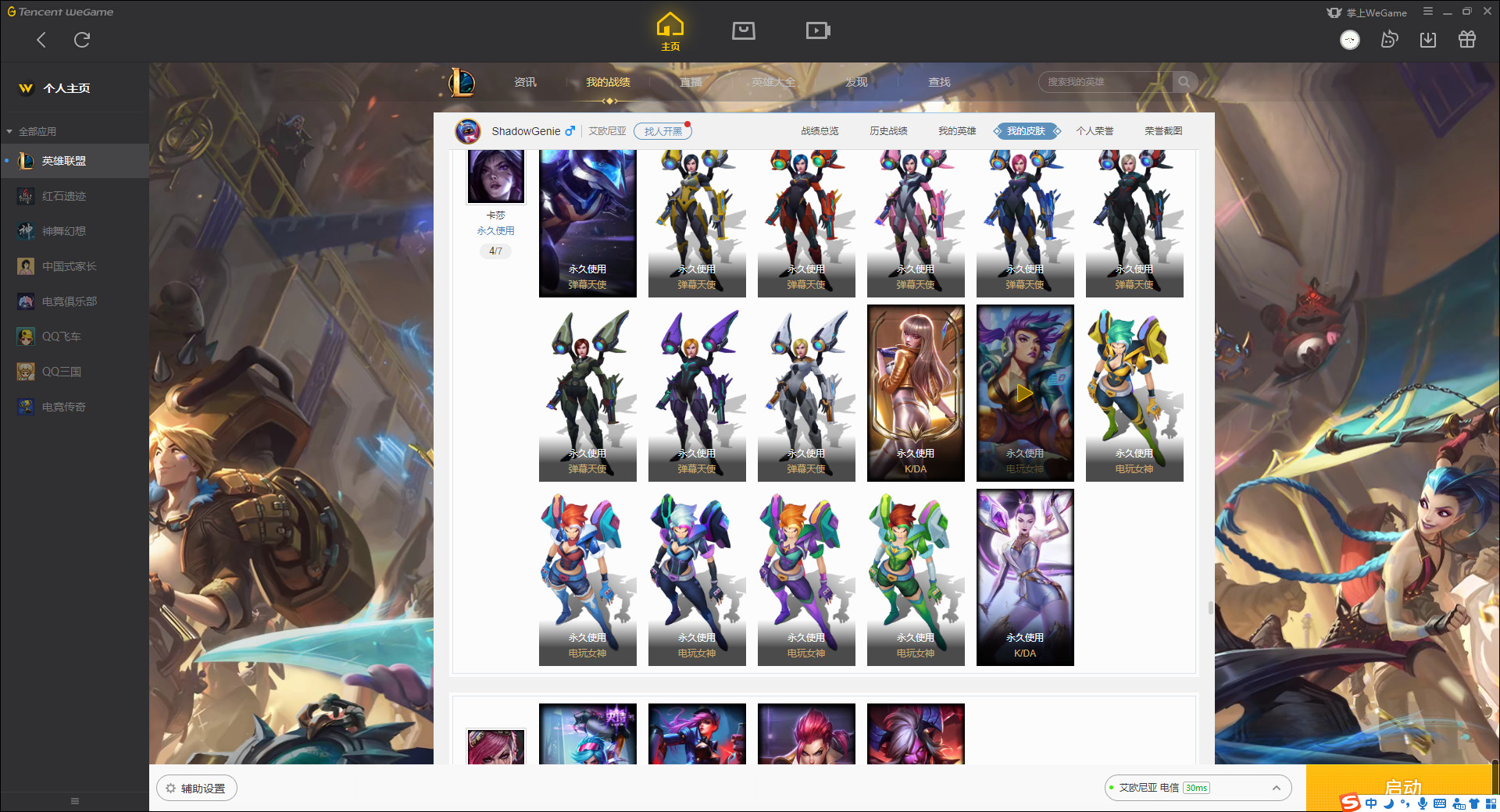Click the 搜索我的英雄 search field

click(1106, 82)
